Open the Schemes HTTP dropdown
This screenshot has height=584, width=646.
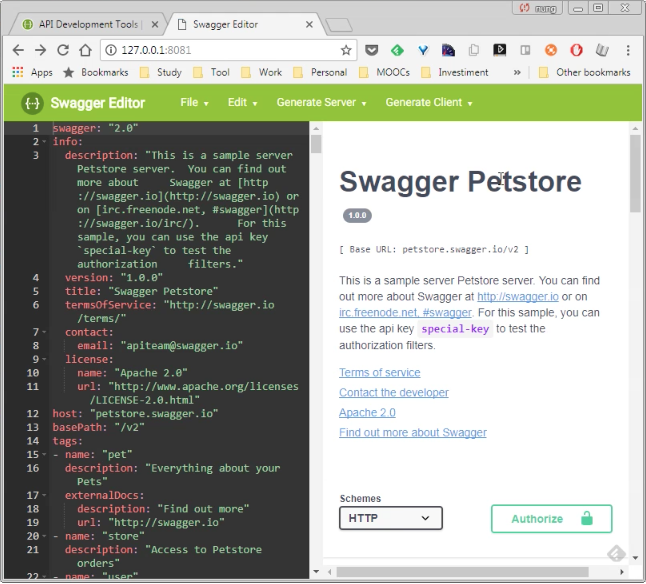pos(391,518)
